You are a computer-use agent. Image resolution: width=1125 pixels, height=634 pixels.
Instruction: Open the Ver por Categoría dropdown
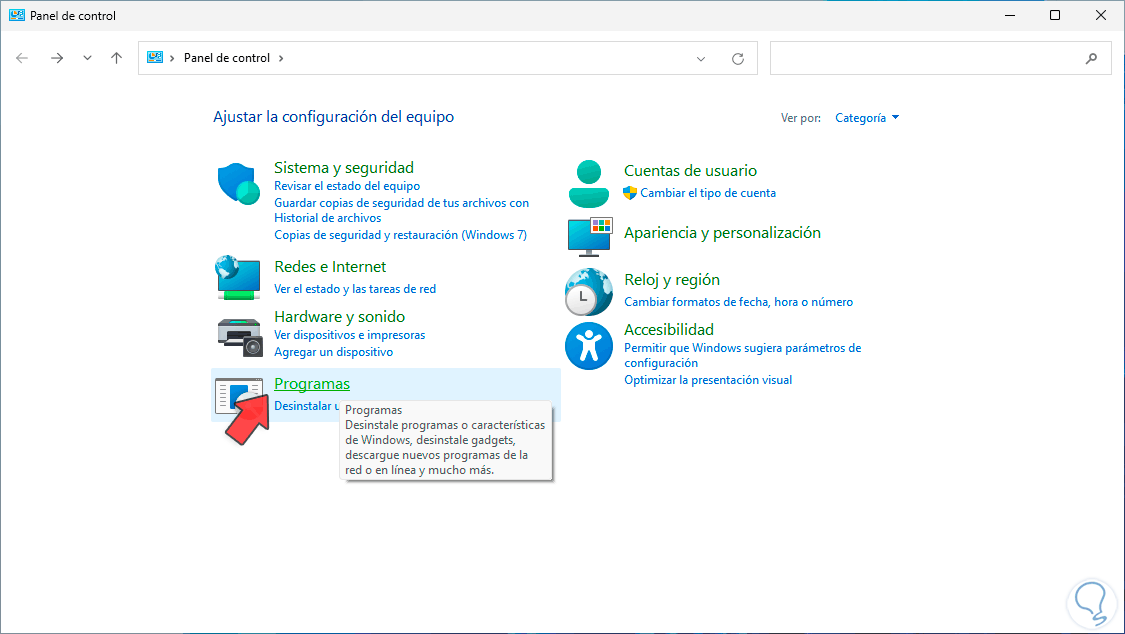coord(867,118)
